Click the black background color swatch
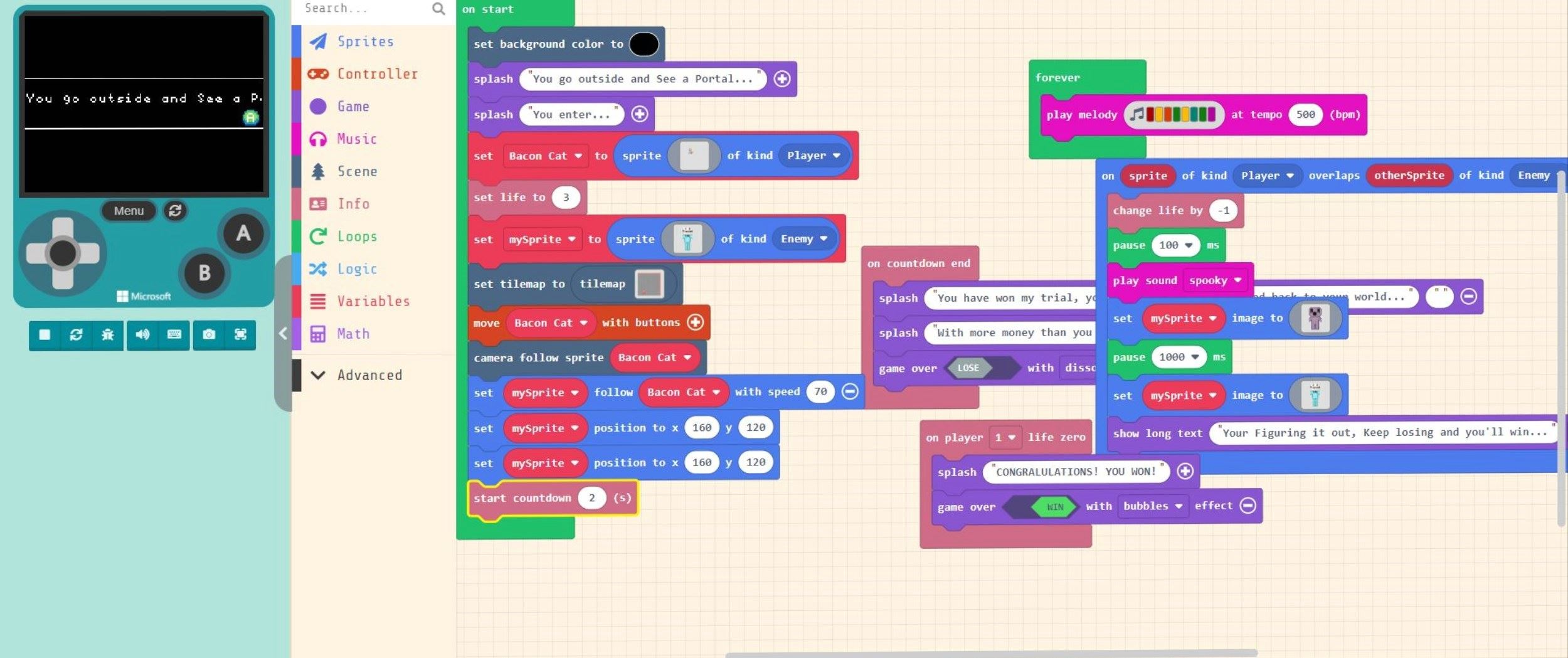 point(644,44)
